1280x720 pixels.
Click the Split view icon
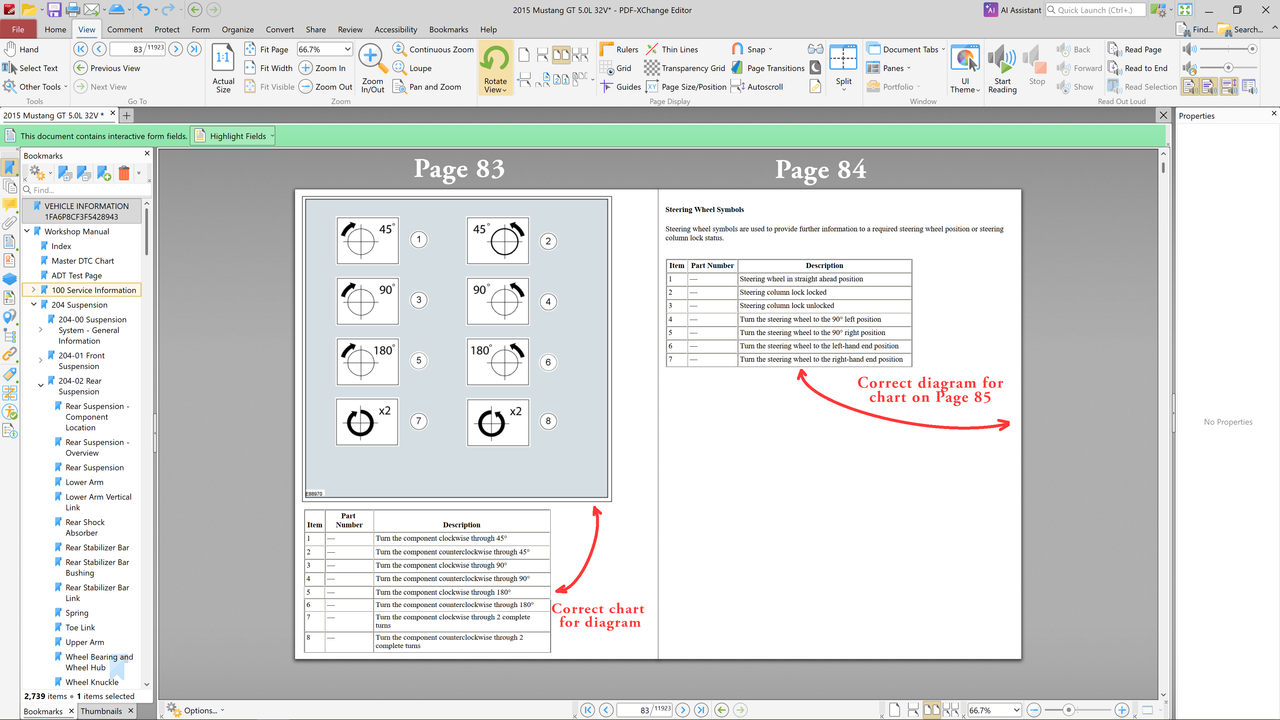coord(844,66)
